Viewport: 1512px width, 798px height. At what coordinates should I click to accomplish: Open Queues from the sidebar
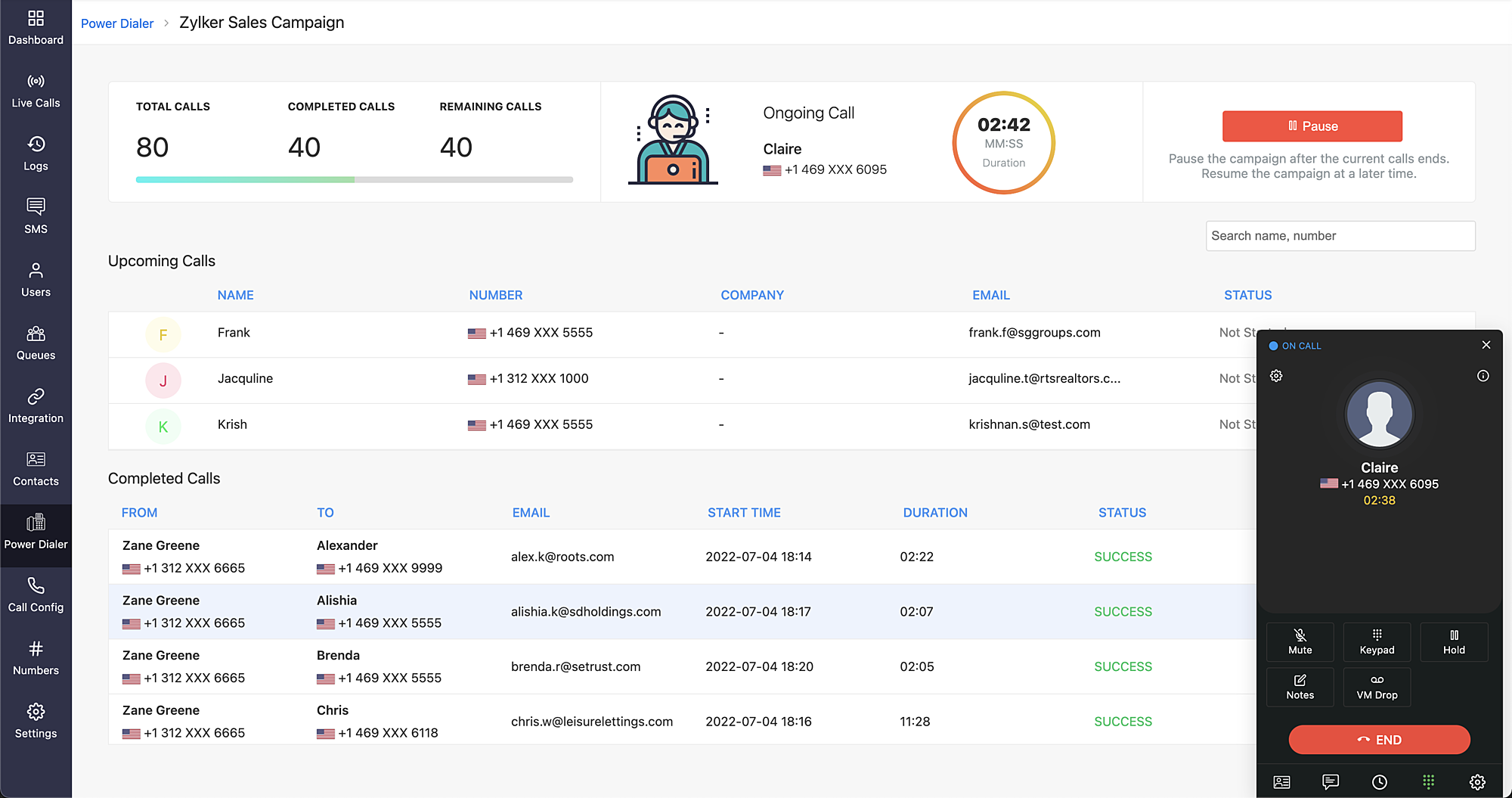36,342
